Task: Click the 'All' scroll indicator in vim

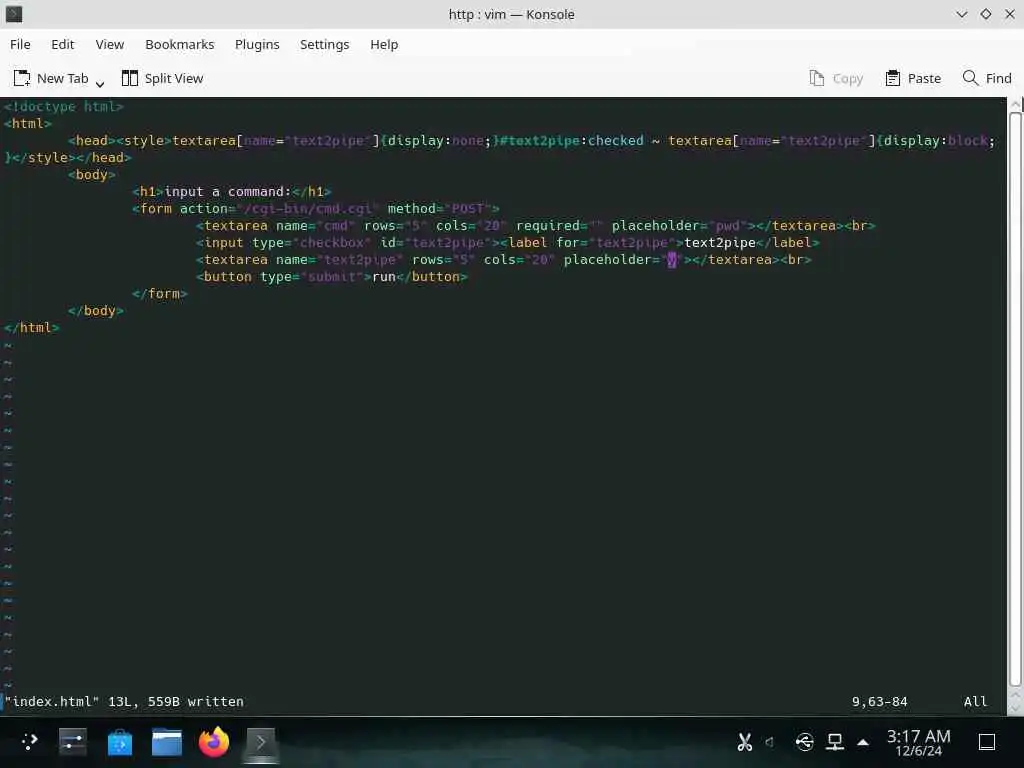Action: pyautogui.click(x=976, y=701)
